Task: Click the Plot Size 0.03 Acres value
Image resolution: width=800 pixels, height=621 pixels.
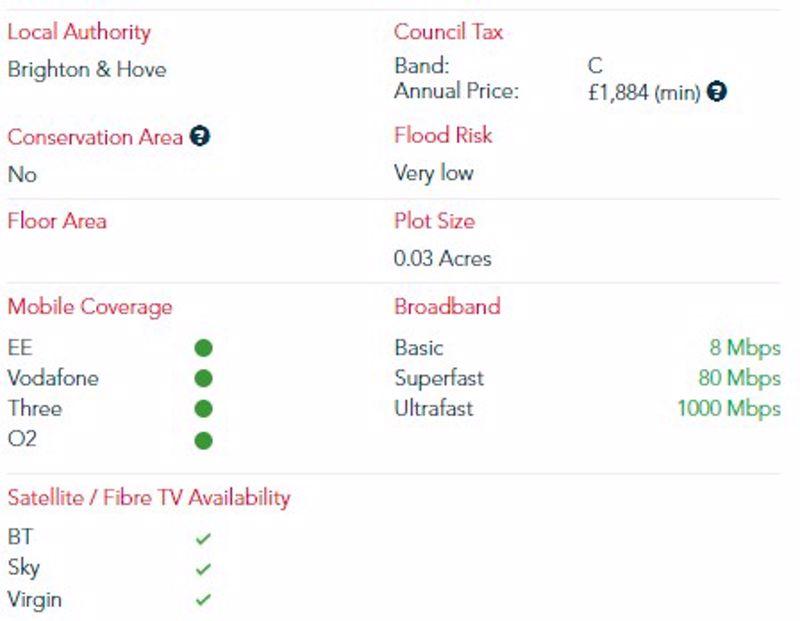Action: point(443,258)
